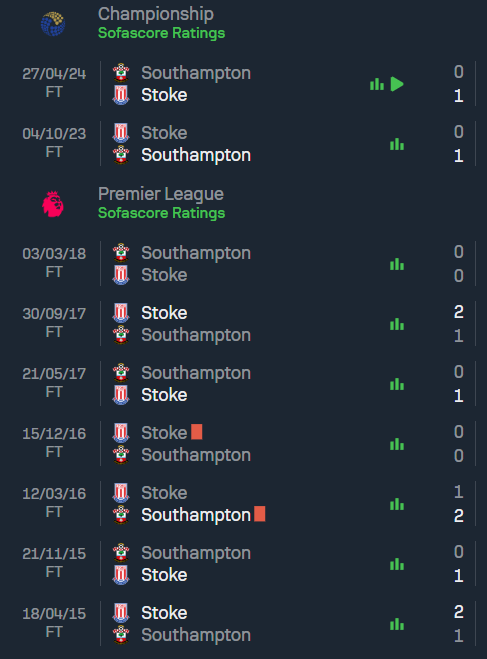Click Stoke crest in the 30/09/17 match
Image resolution: width=487 pixels, height=659 pixels.
121,313
